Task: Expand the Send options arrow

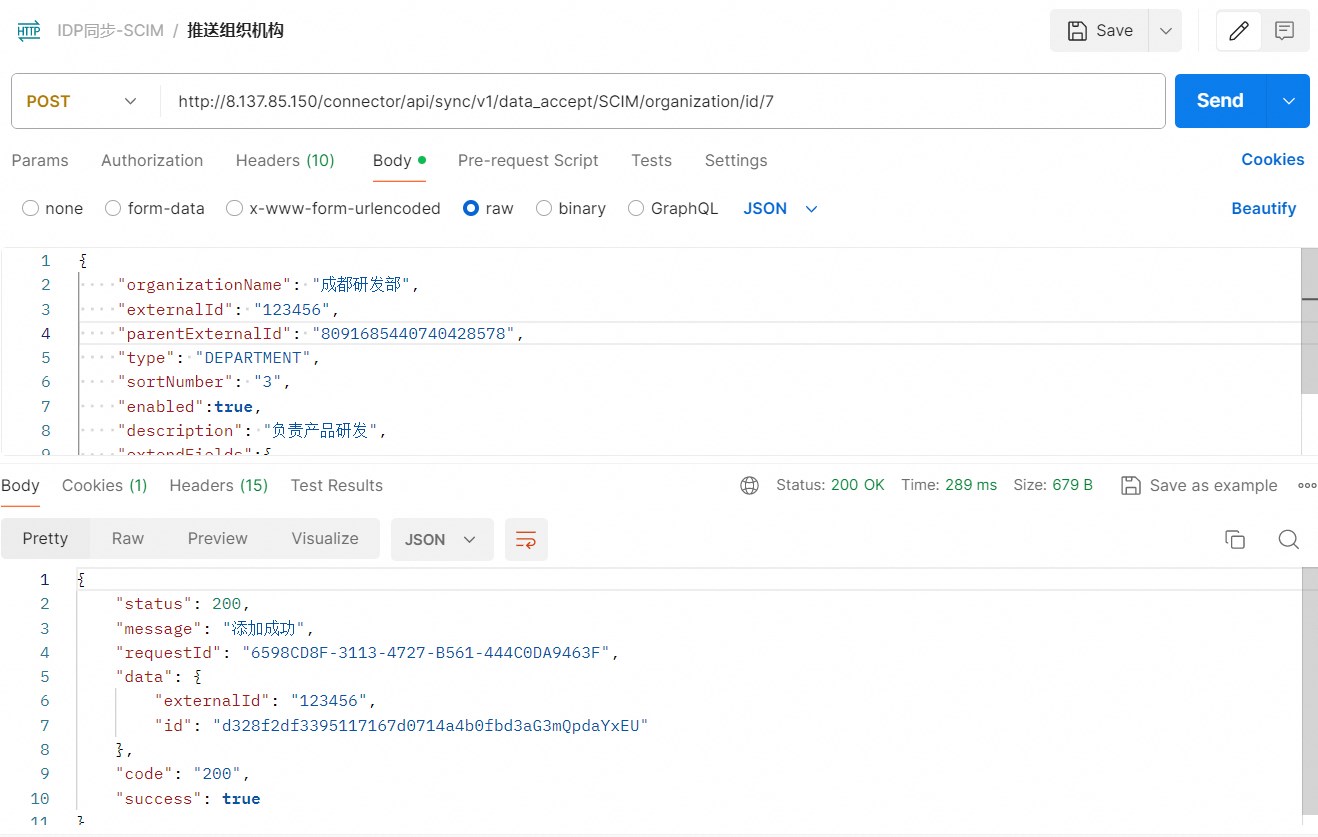Action: (1289, 101)
